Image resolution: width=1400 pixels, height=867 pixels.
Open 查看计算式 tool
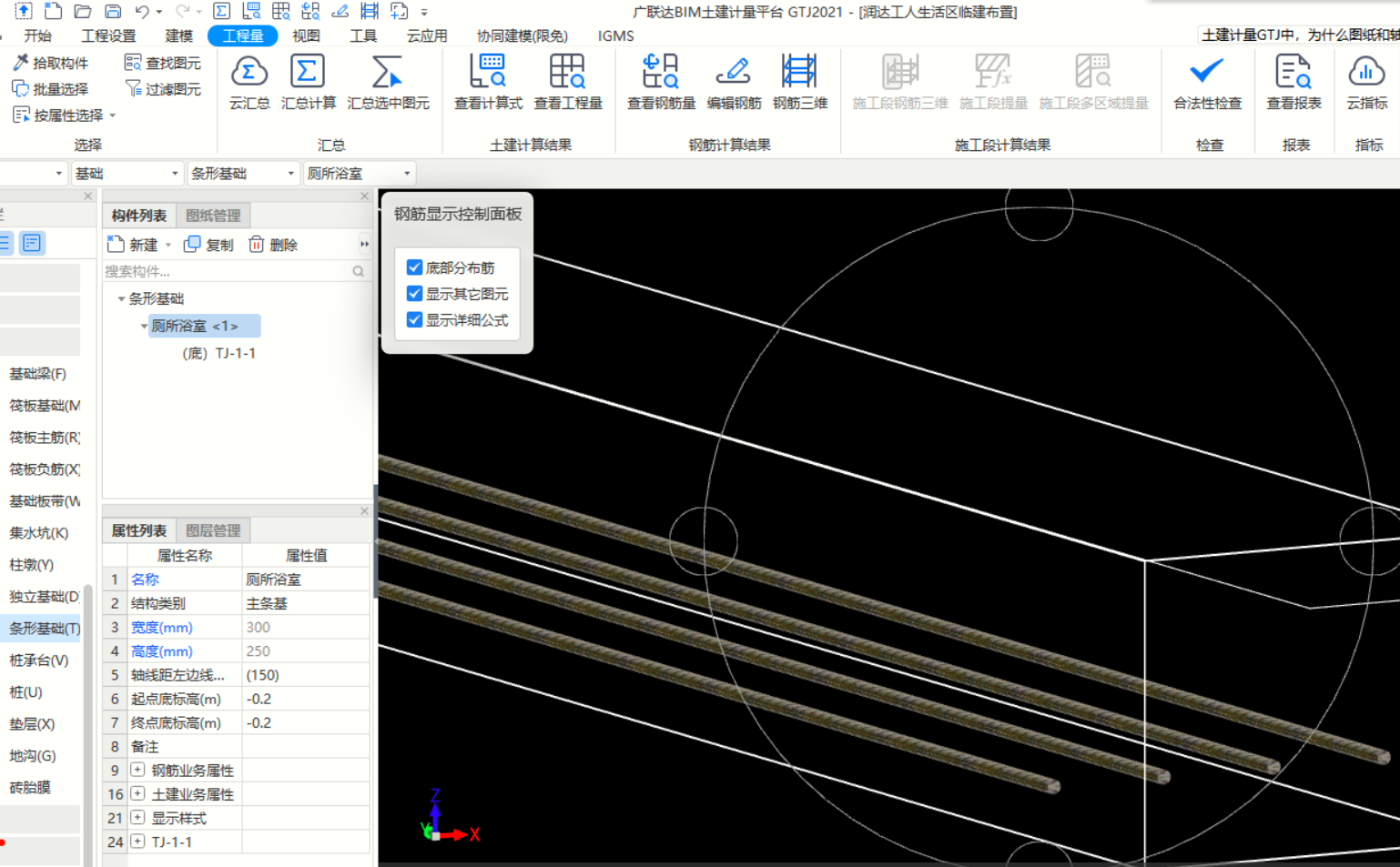point(488,82)
